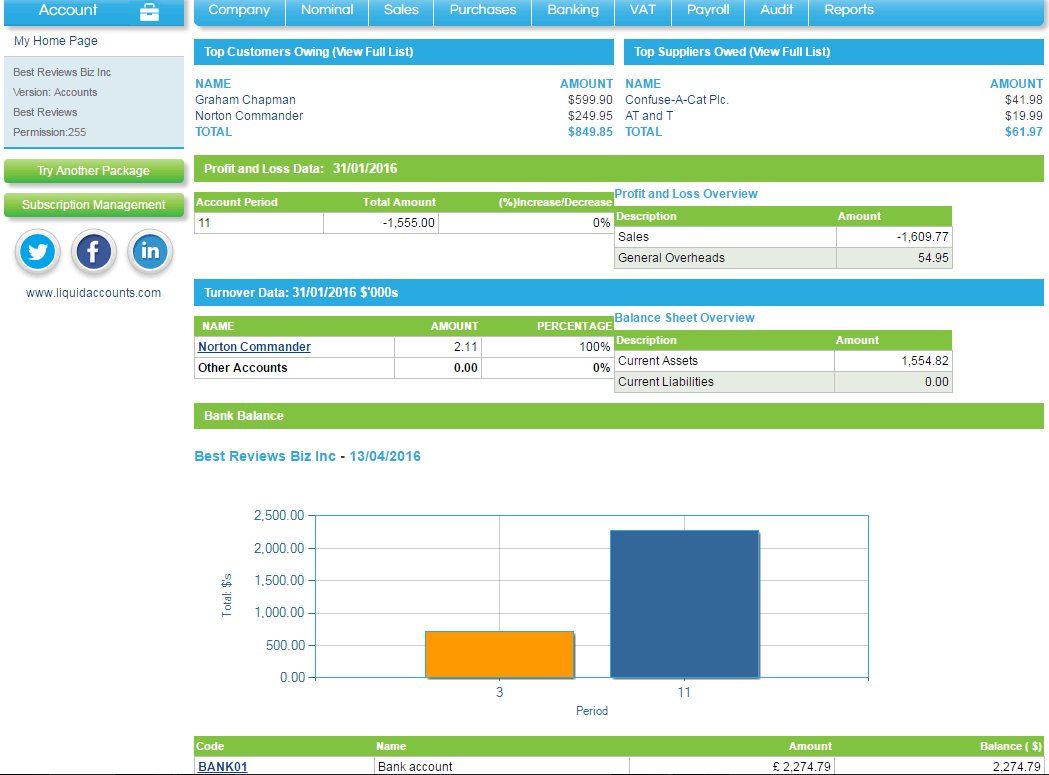The height and width of the screenshot is (775, 1049).
Task: Open the Twitter profile icon
Action: tap(37, 251)
